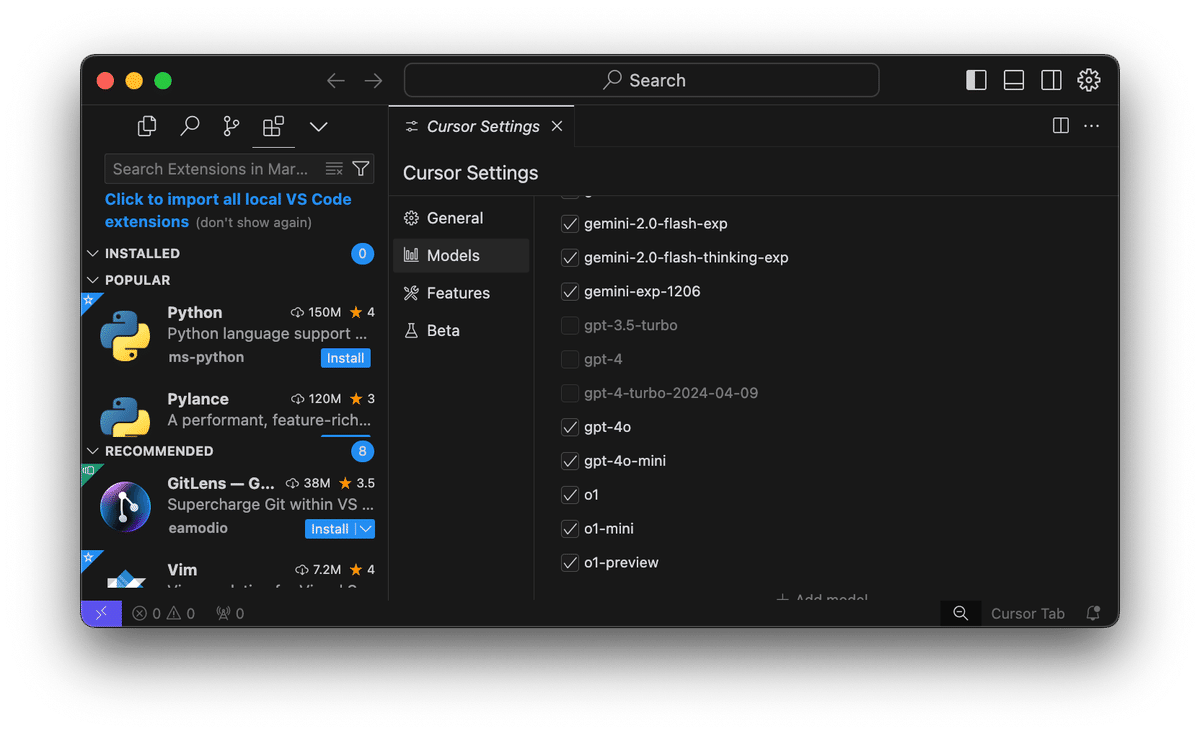Open the Features settings section
This screenshot has width=1200, height=734.
click(x=461, y=293)
